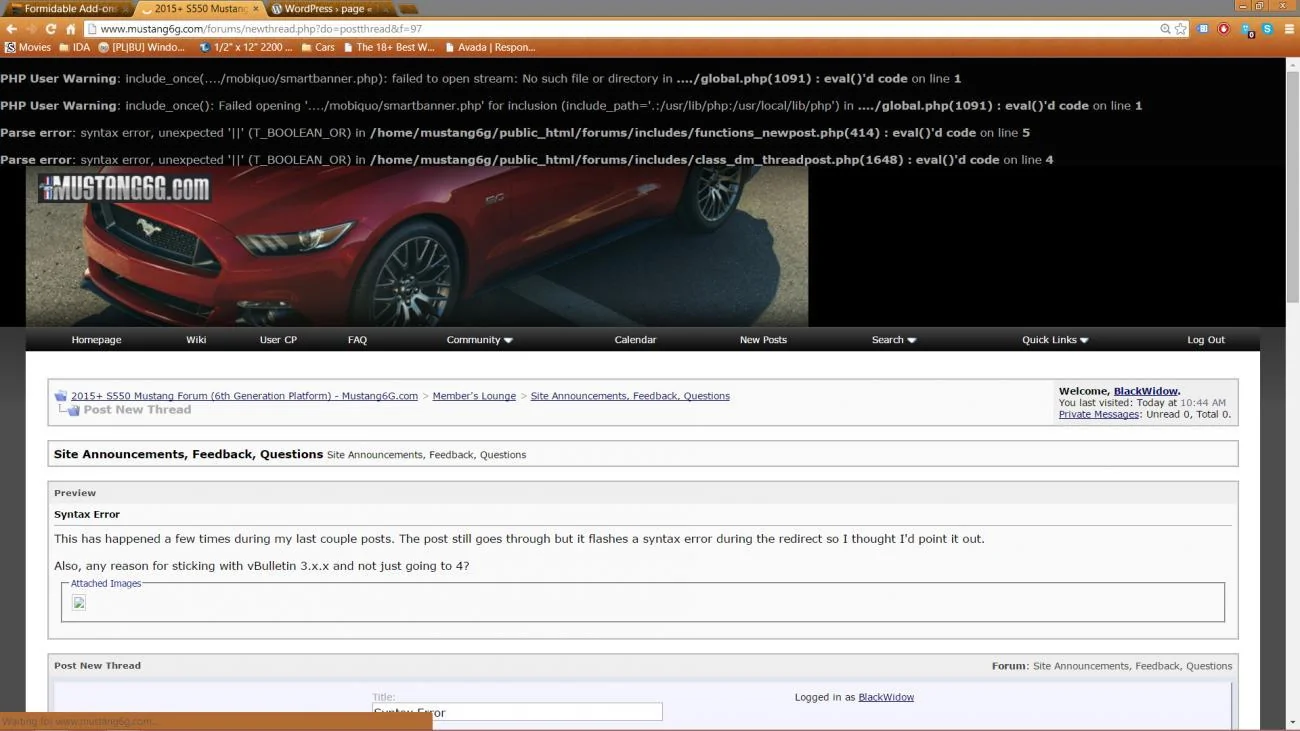Open the blue tag extension icon
Screen dimensions: 1300x731
(1203, 29)
